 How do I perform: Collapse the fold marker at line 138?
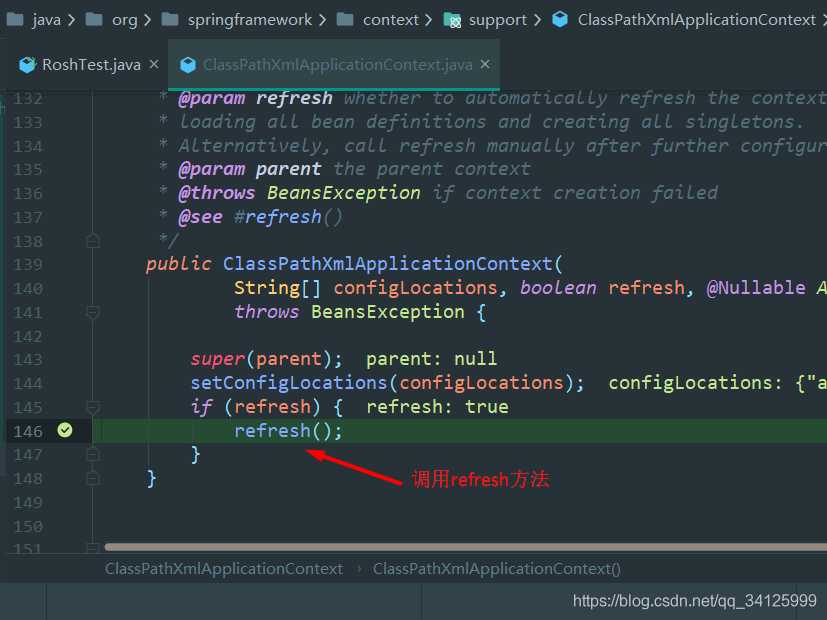click(93, 241)
